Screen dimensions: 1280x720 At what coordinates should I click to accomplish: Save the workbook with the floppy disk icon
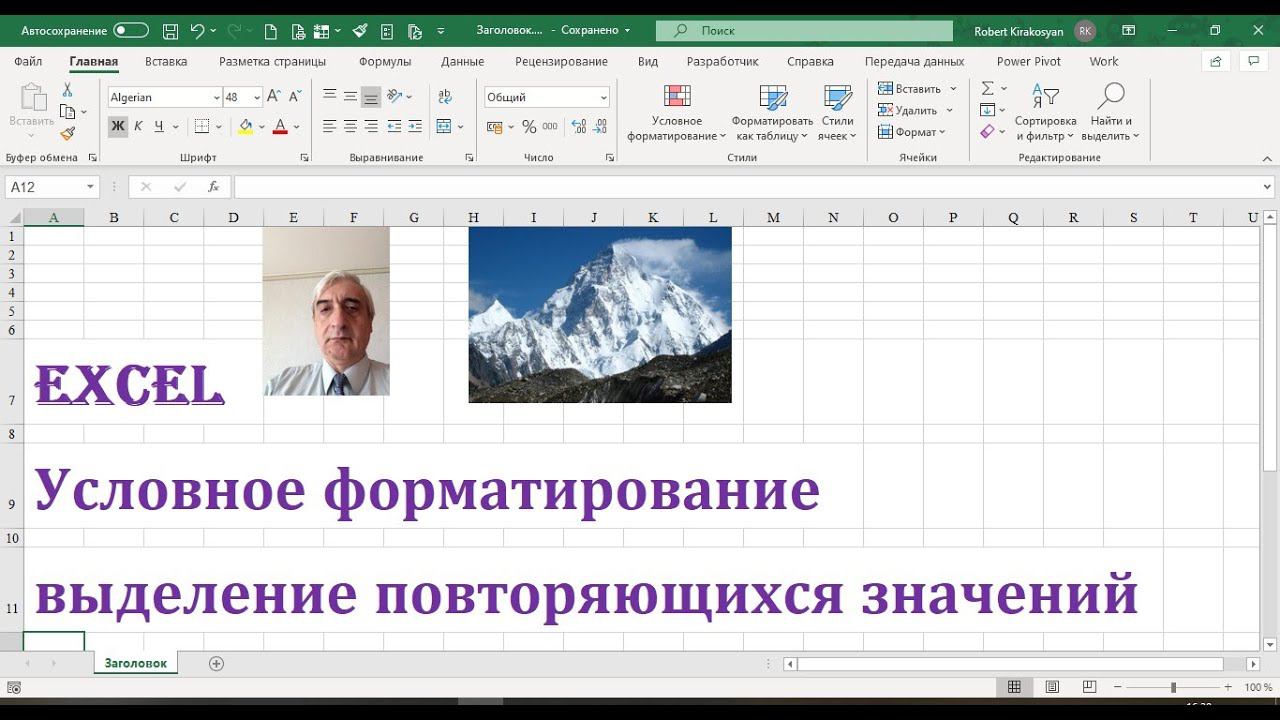coord(170,30)
